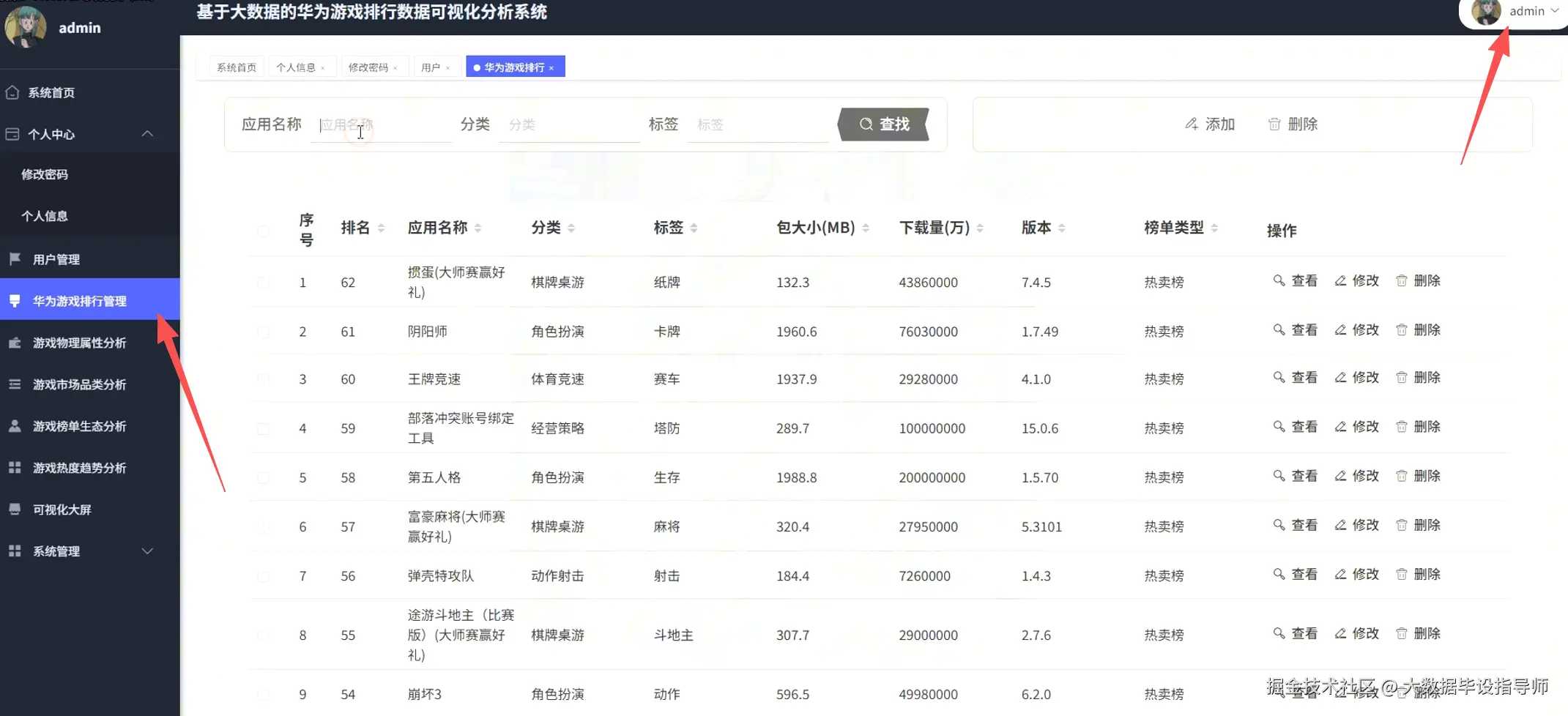
Task: Check the select-all checkbox in table header
Action: 264,231
